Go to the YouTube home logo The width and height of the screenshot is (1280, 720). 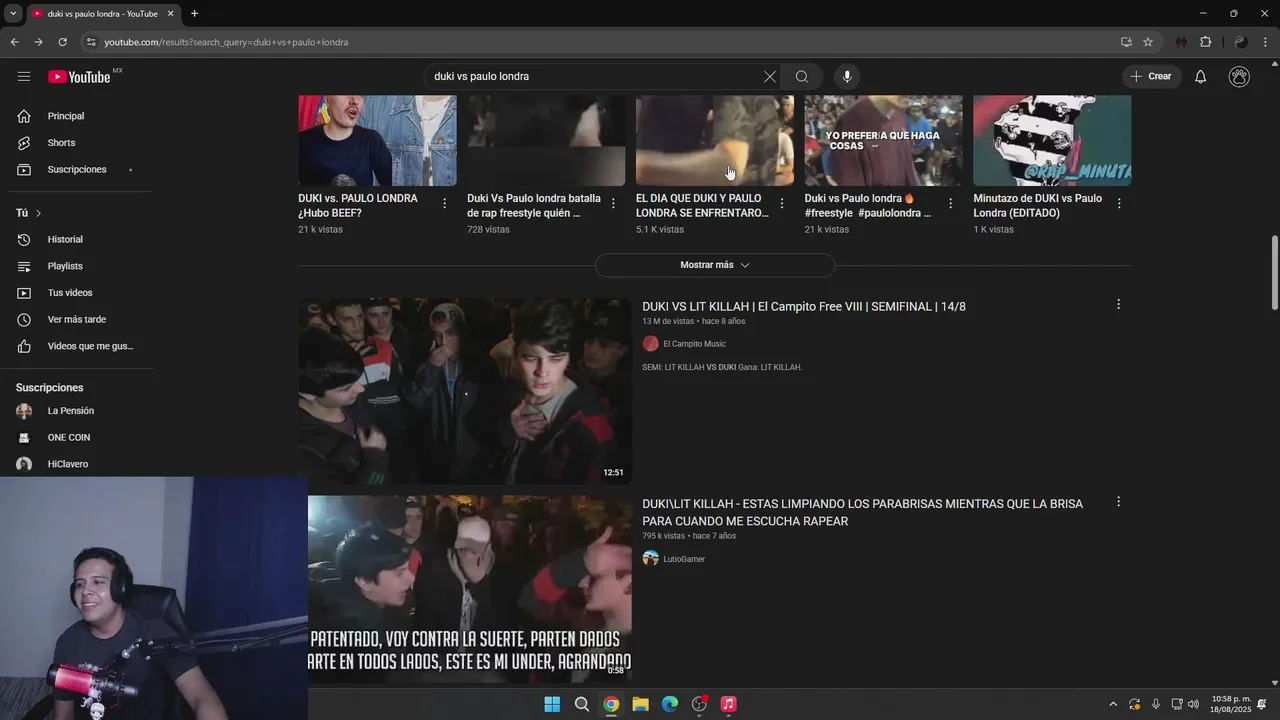click(x=79, y=77)
